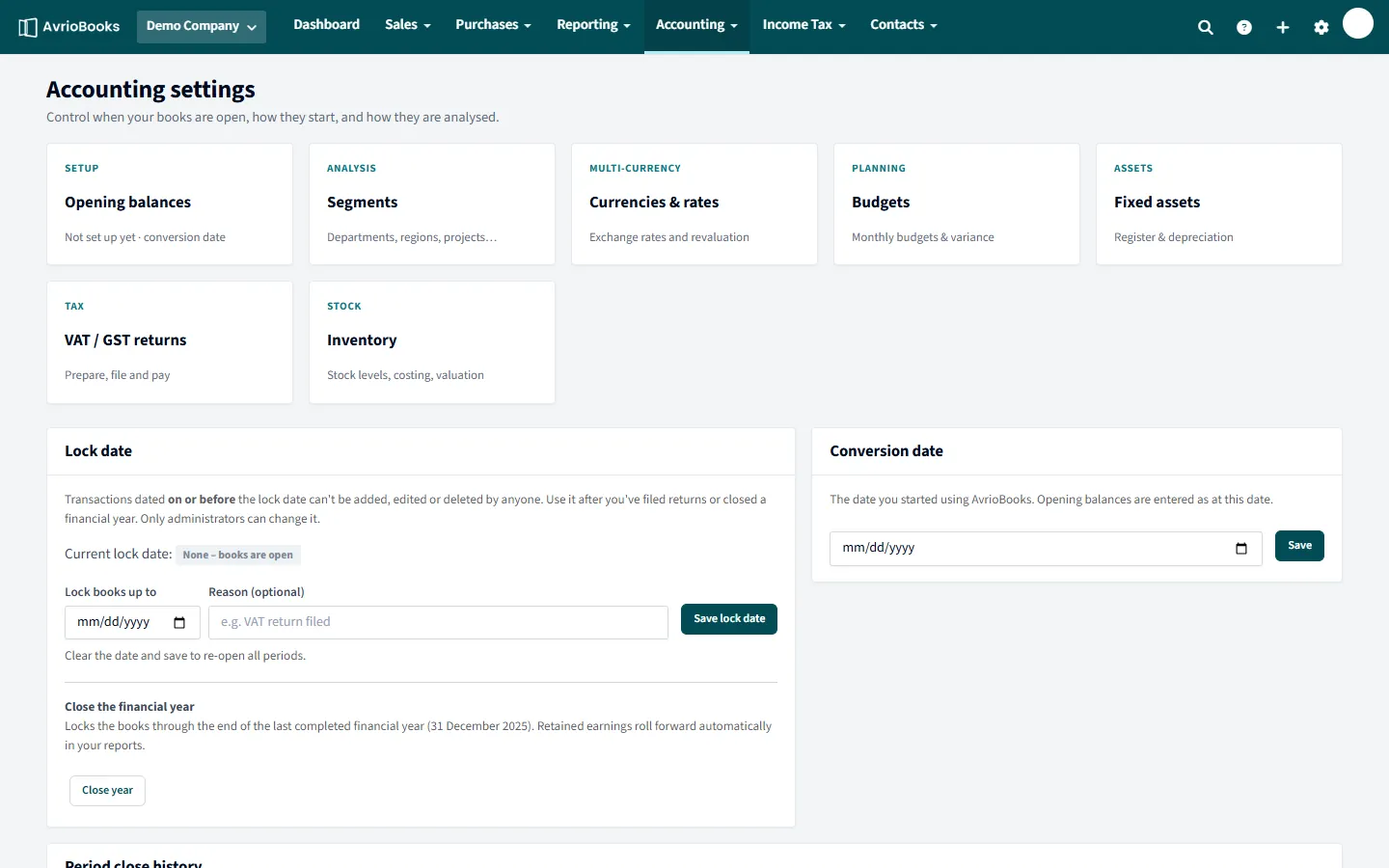Expand the Accounting menu
The height and width of the screenshot is (868, 1389).
point(696,25)
